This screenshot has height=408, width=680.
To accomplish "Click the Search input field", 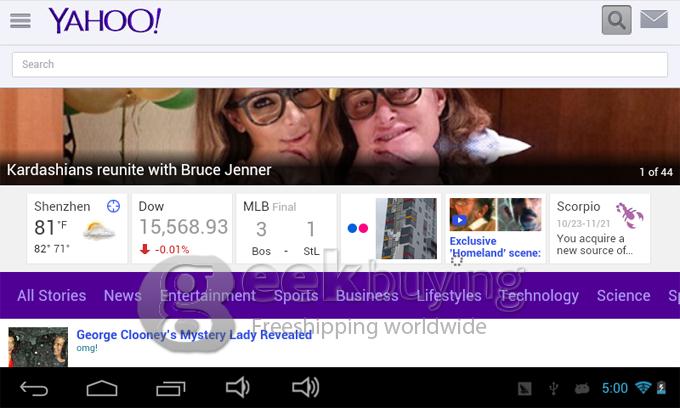I will [339, 64].
